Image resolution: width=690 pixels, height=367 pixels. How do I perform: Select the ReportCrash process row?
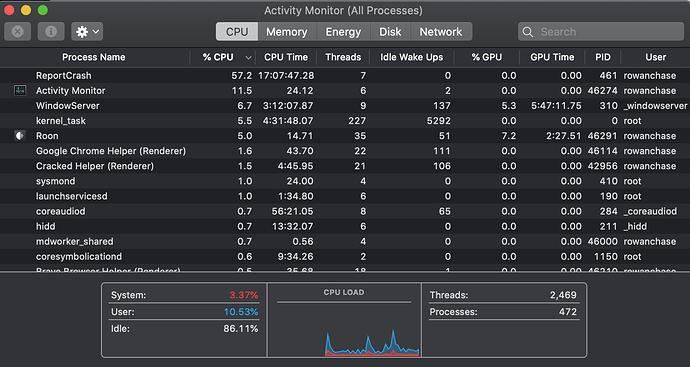pos(345,76)
